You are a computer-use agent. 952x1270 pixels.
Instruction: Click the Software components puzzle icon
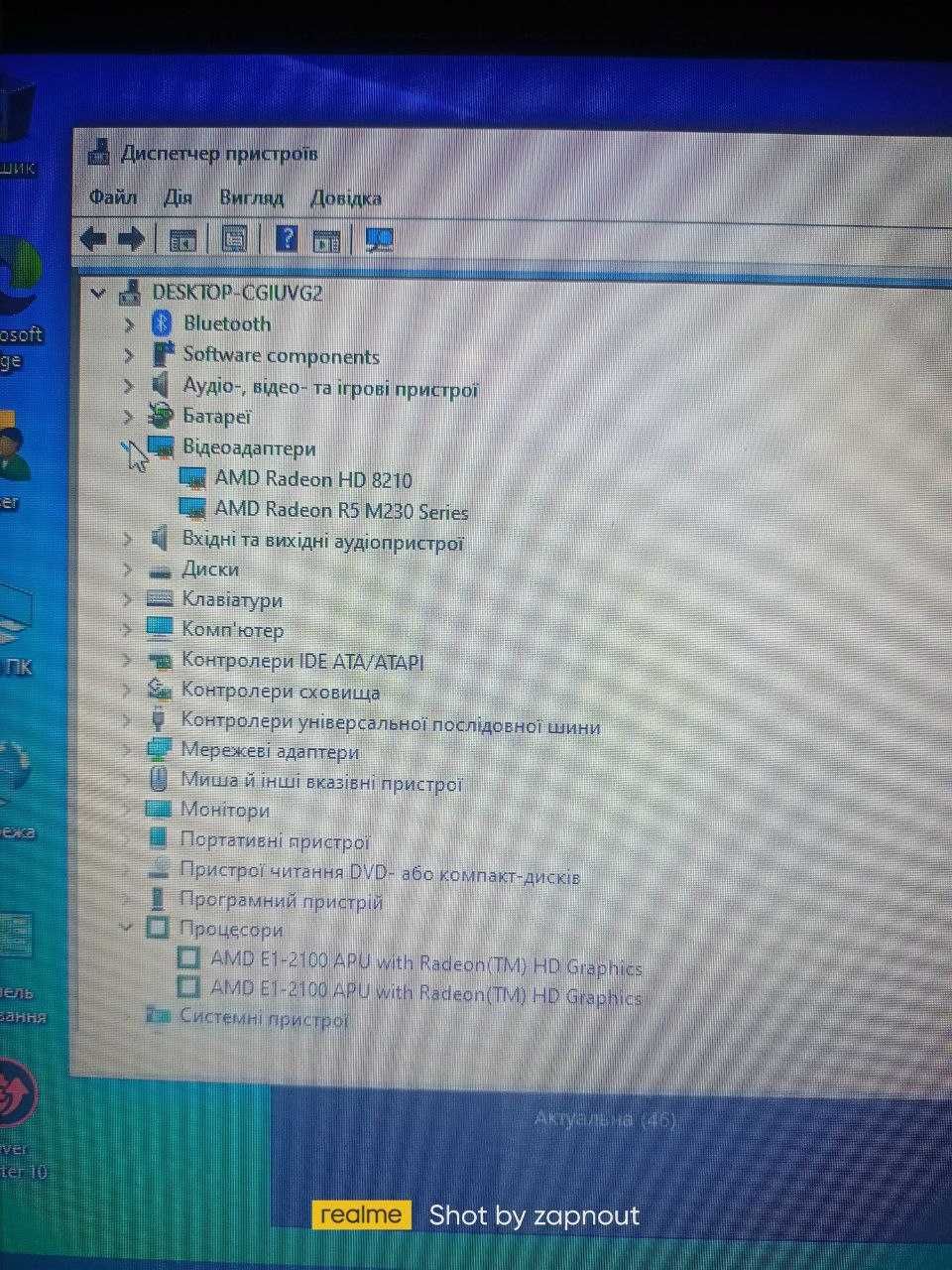click(x=162, y=355)
